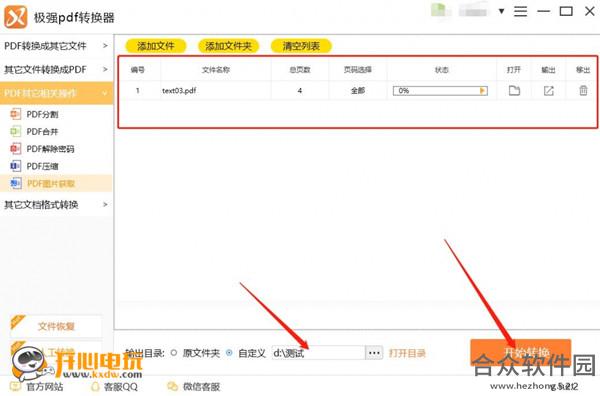This screenshot has height=396, width=600.
Task: Click the output icon for text03.pdf
Action: click(x=549, y=91)
